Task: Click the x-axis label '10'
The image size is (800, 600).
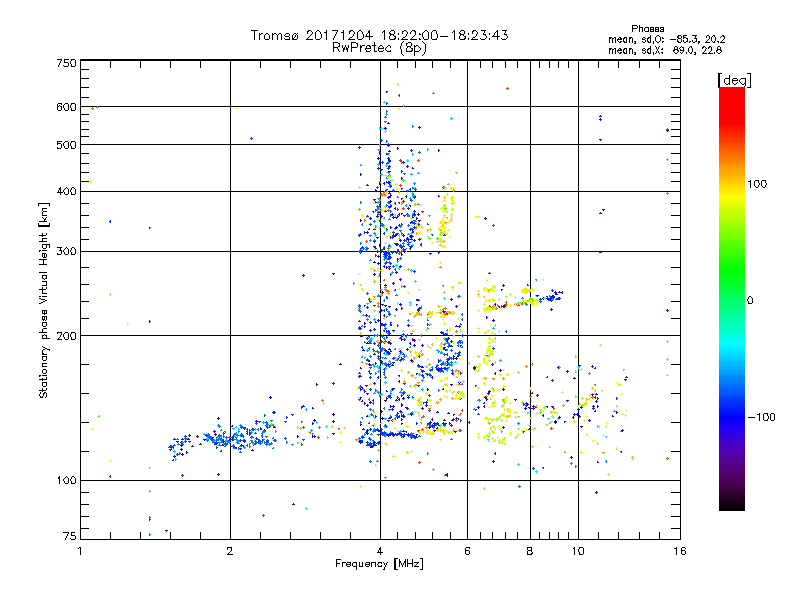Action: point(578,551)
